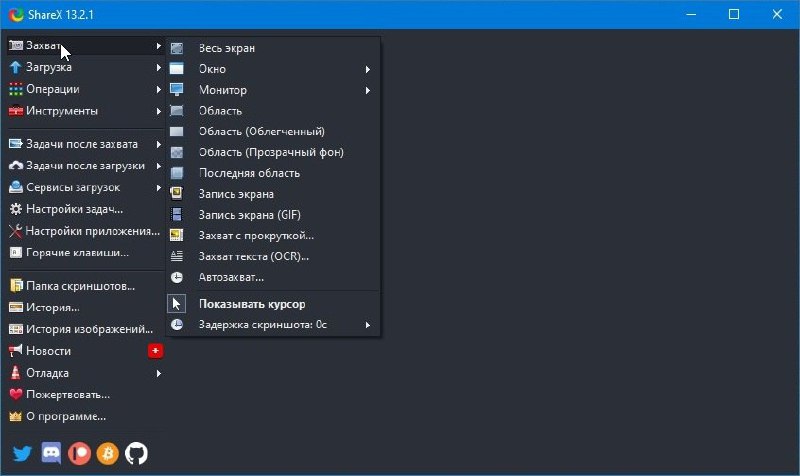800x476 pixels.
Task: Click the scrolling capture icon beside Захват с прокруткой
Action: (177, 235)
